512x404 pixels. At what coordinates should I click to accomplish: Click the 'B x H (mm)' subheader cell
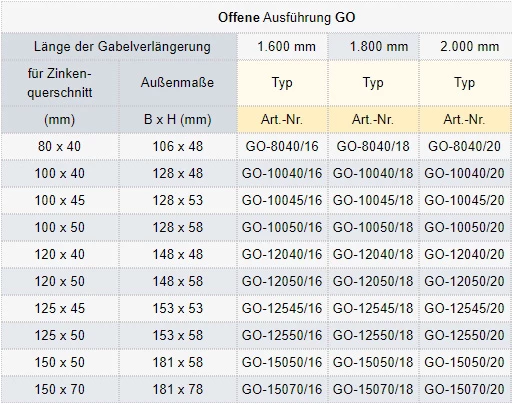point(177,119)
